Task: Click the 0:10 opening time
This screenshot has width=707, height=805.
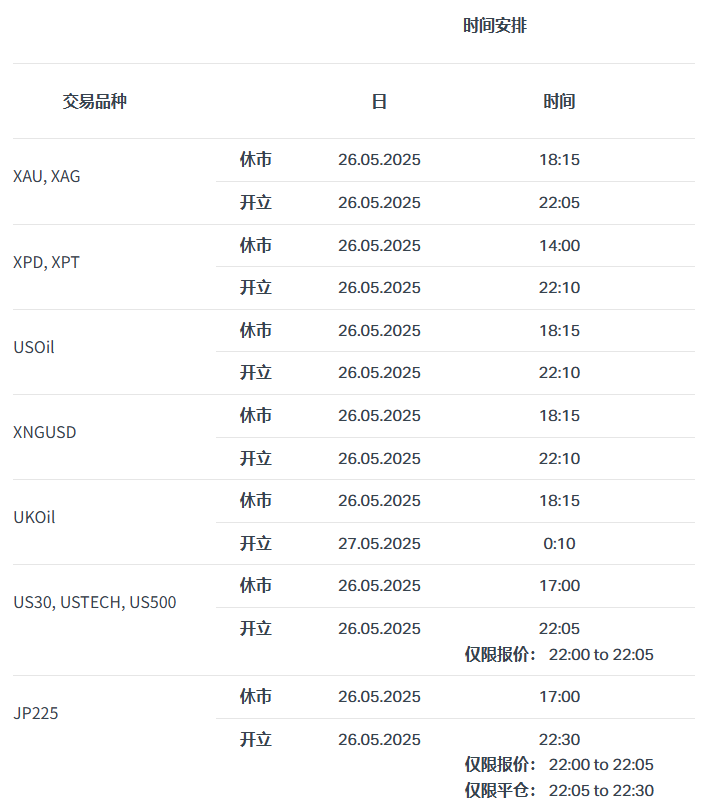Action: (x=559, y=543)
